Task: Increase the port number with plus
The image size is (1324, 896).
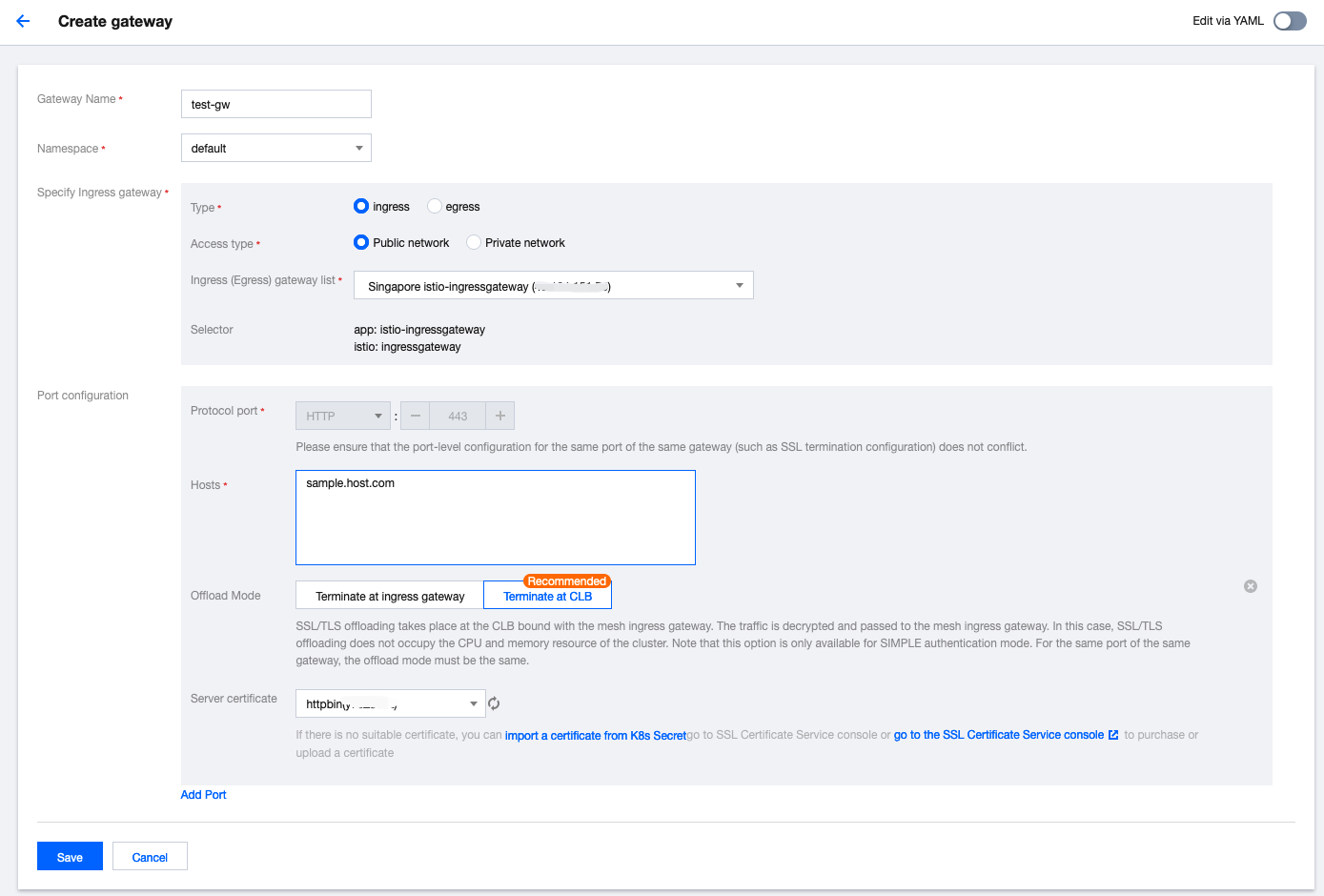Action: point(500,417)
